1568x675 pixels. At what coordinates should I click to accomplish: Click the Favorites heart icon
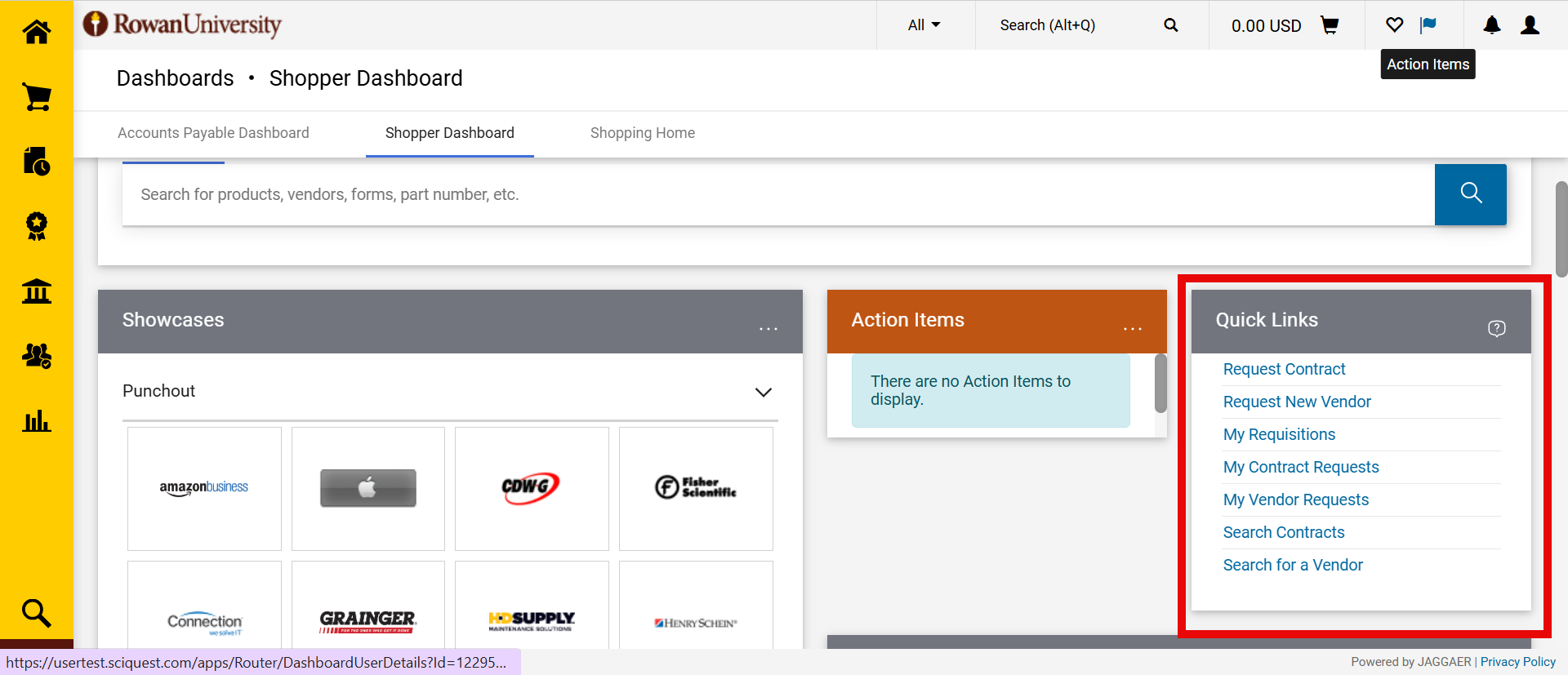click(x=1394, y=25)
